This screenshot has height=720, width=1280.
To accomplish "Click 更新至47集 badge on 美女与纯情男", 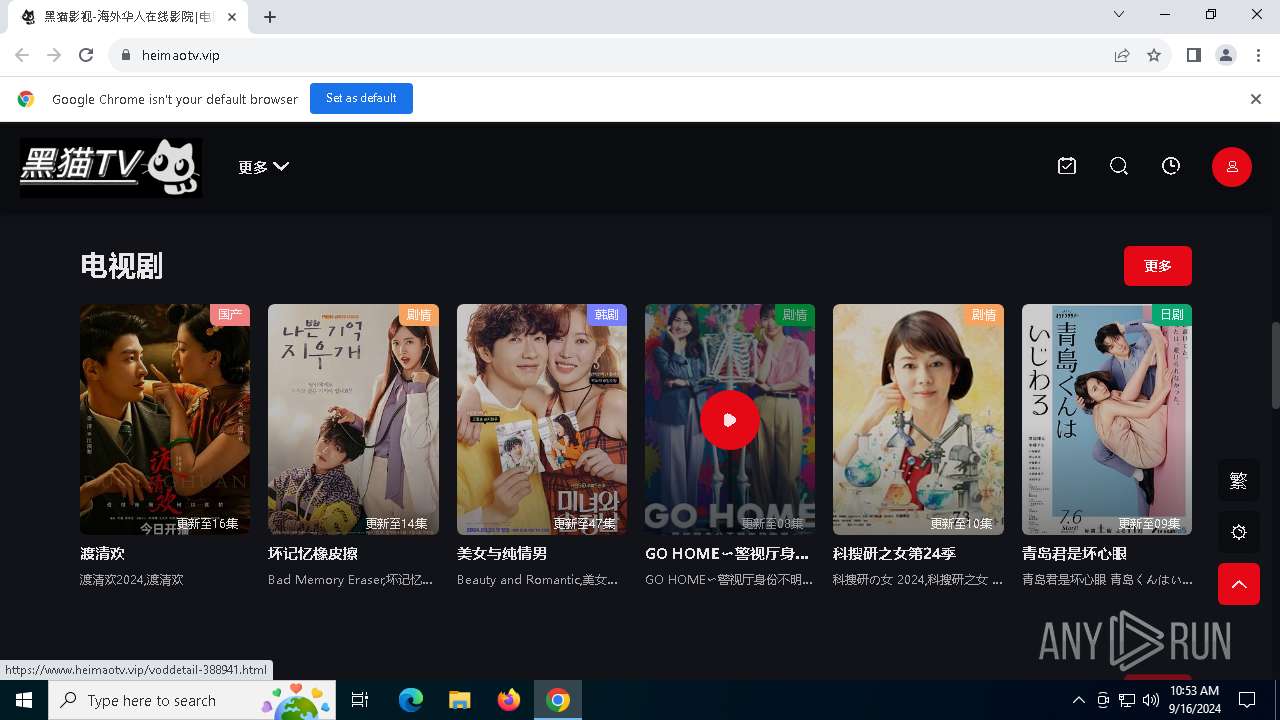I will (585, 523).
